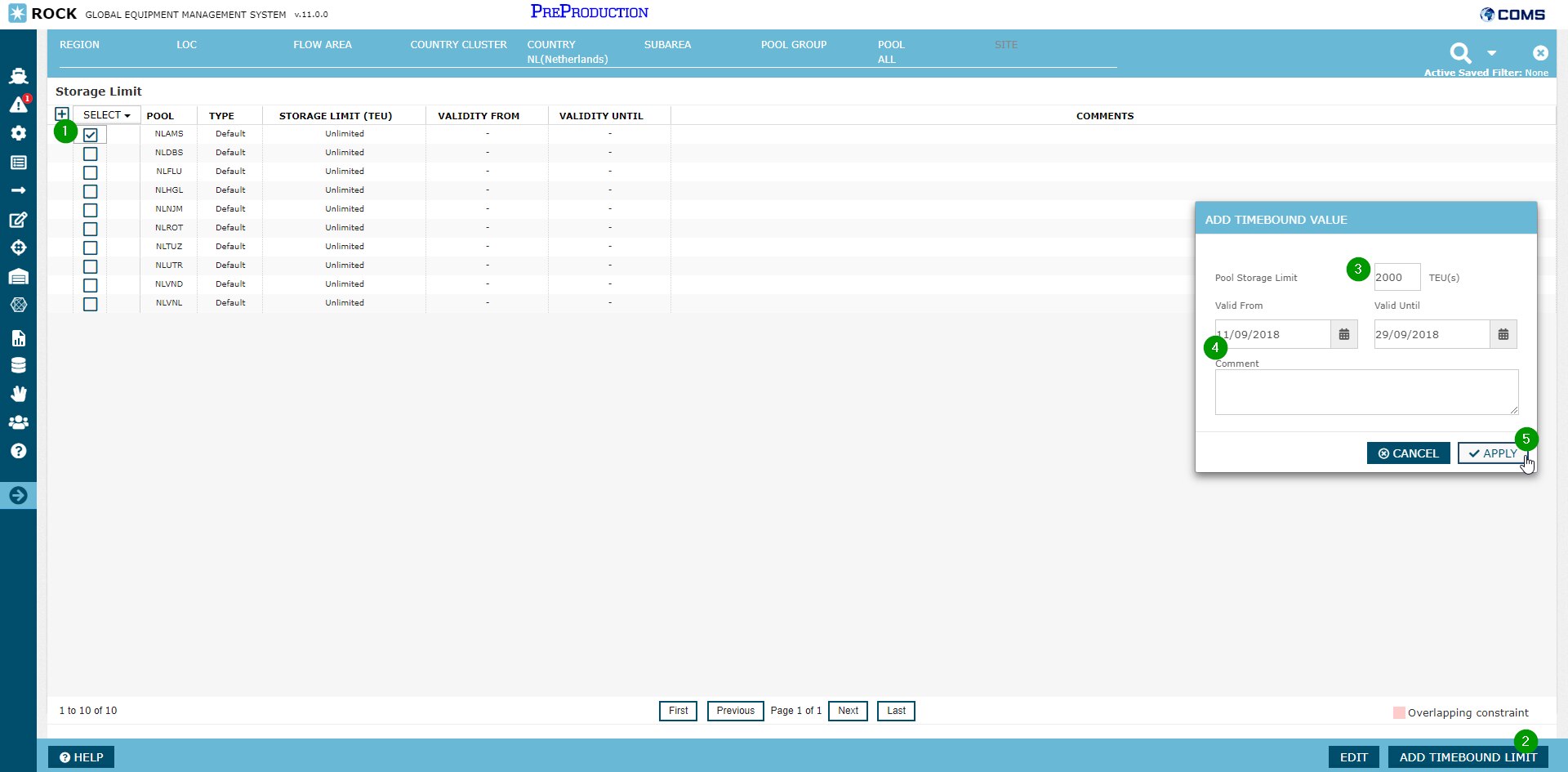Click into the Comment text area
This screenshot has height=772, width=1568.
tap(1365, 392)
